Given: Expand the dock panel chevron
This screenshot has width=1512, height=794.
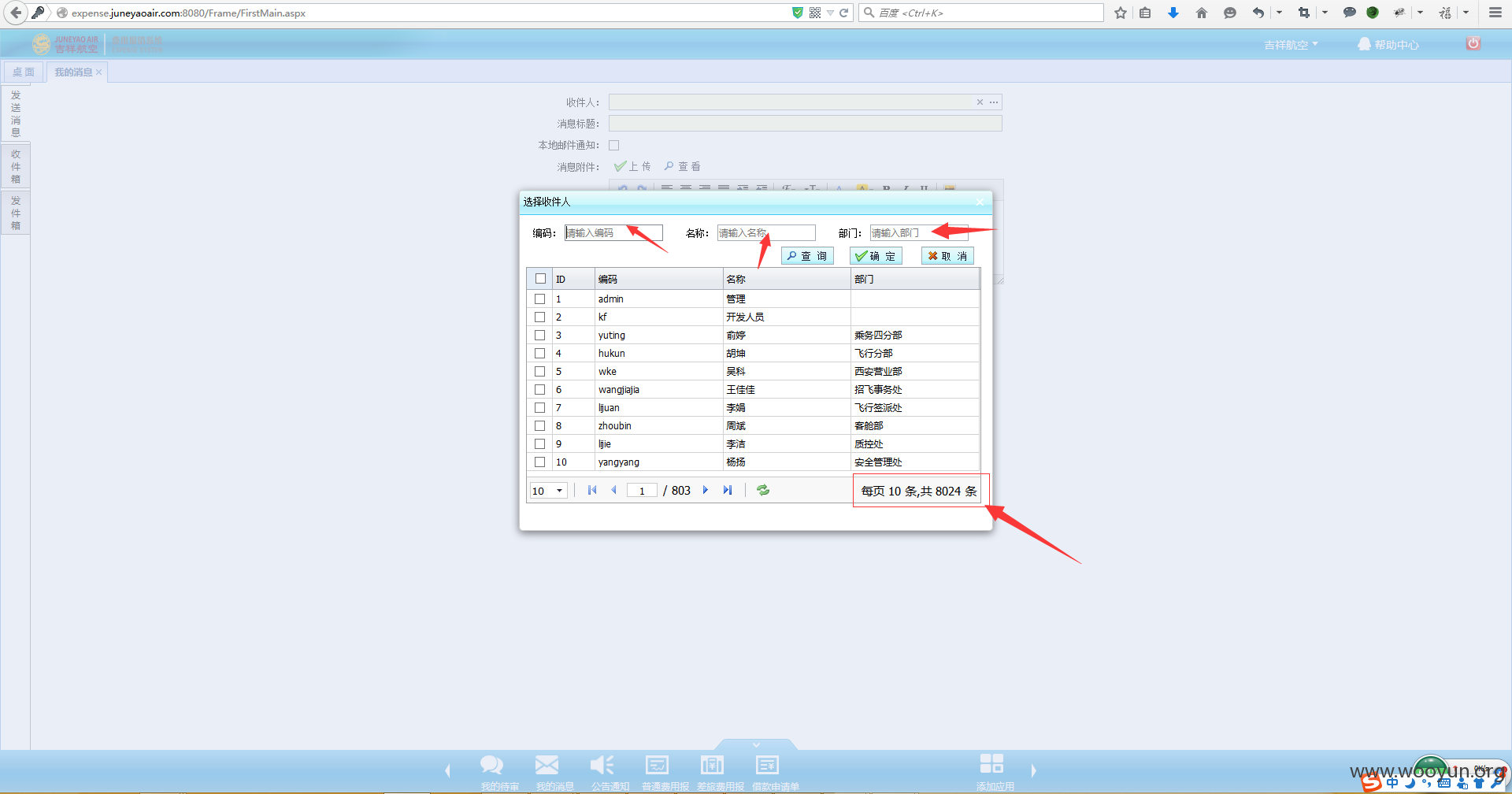Looking at the screenshot, I should coord(756,744).
